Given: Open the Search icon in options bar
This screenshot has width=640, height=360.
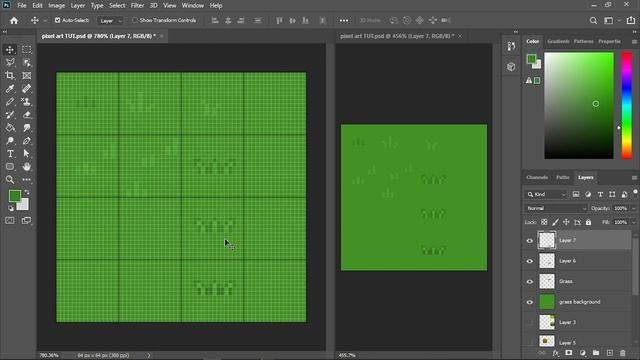Looking at the screenshot, I should (593, 20).
